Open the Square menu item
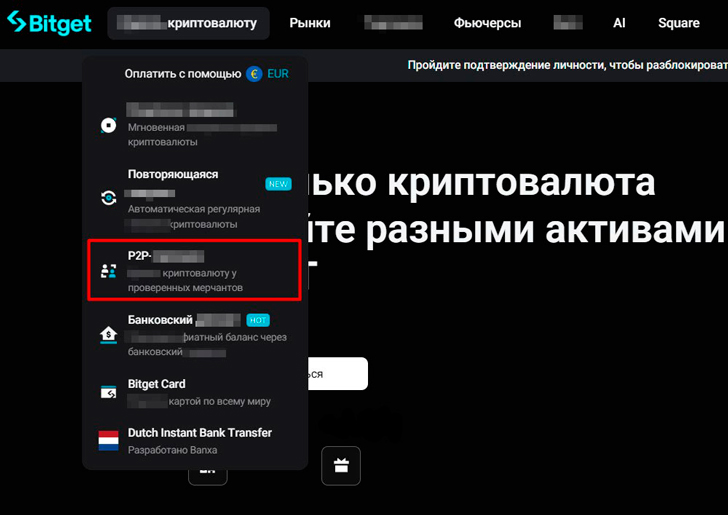Image resolution: width=728 pixels, height=515 pixels. pos(678,23)
